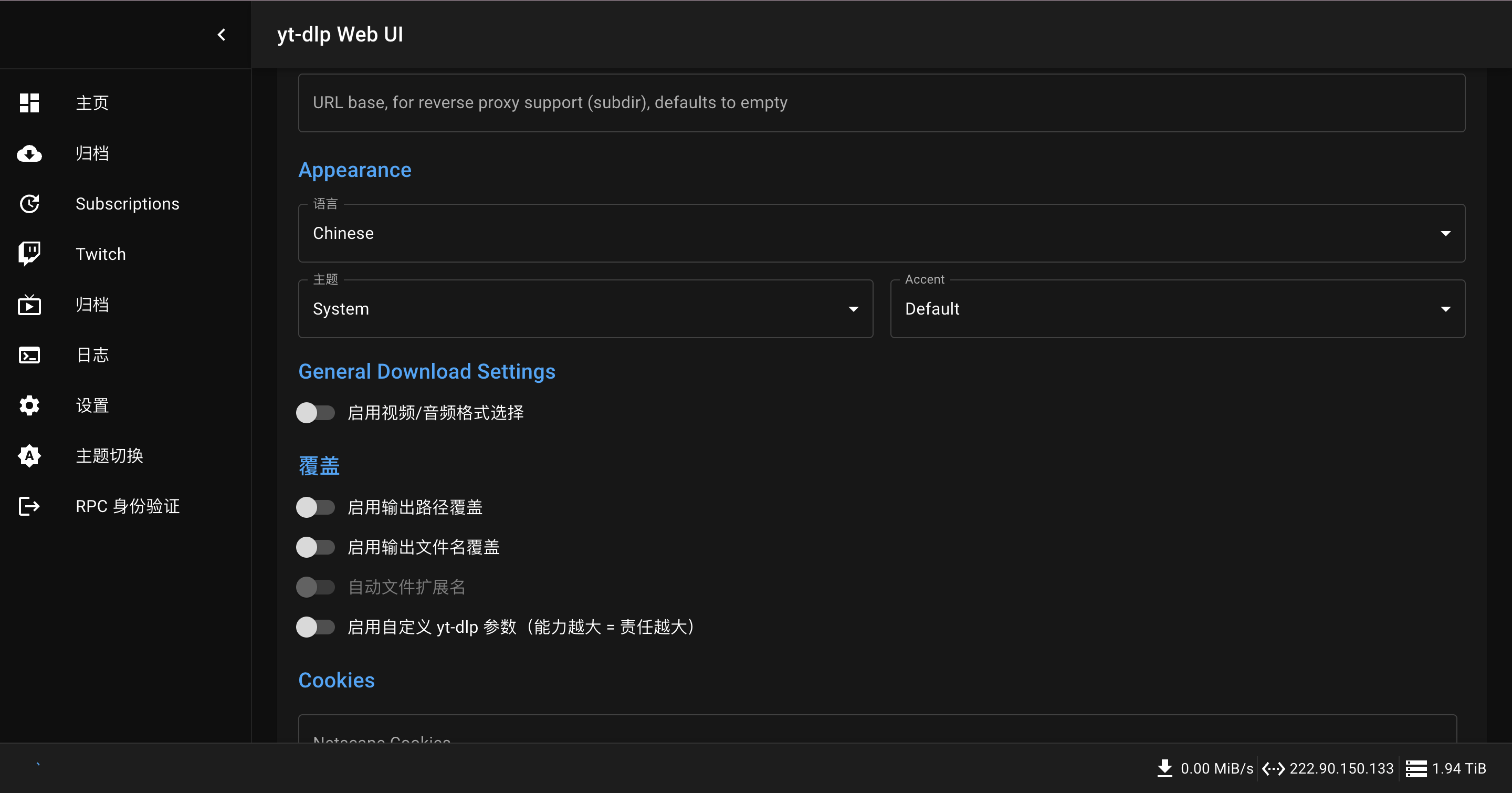Click the live TV archive icon
This screenshot has width=1512, height=793.
point(29,305)
